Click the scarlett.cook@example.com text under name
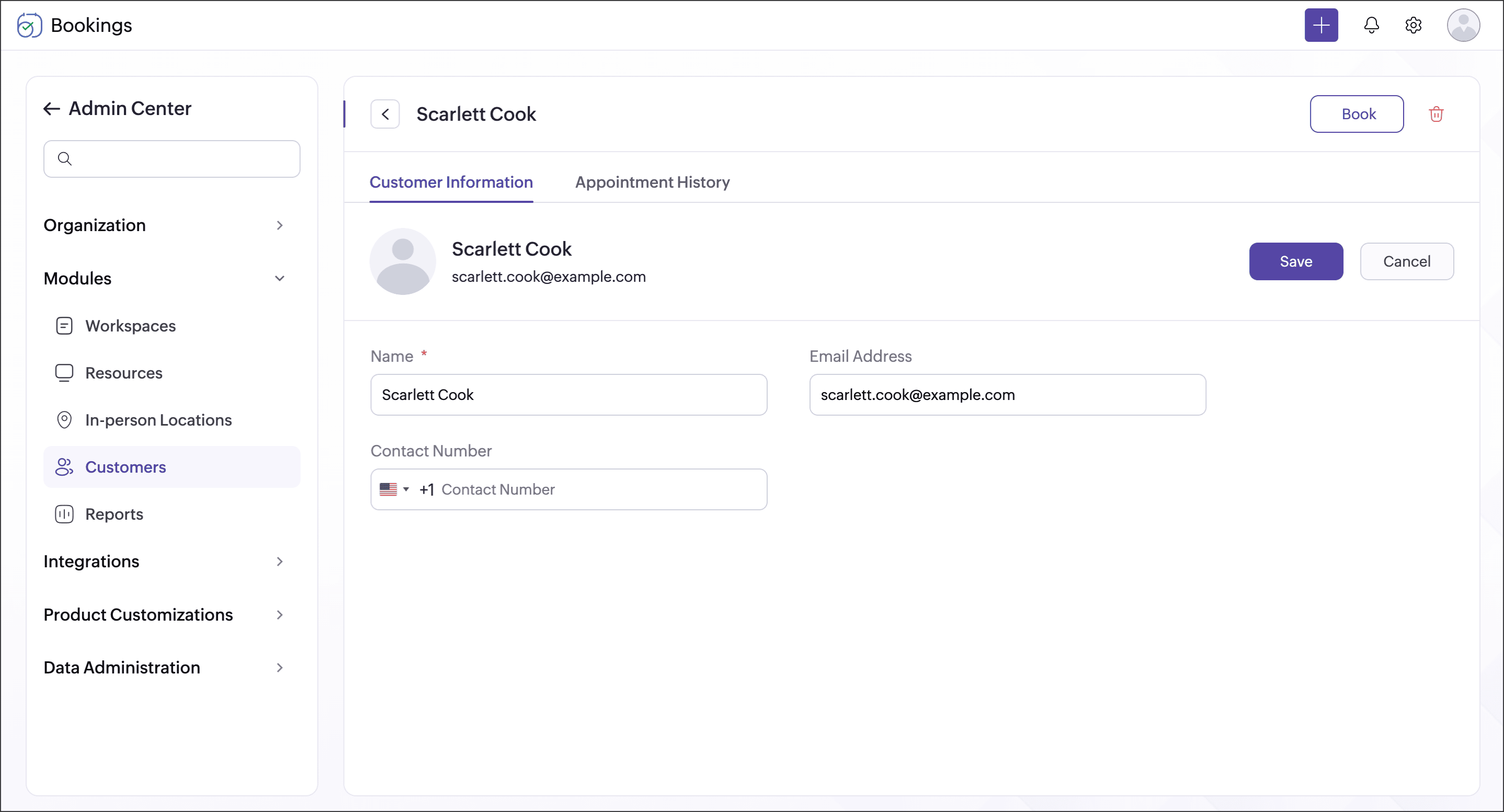Screen dimensions: 1504x812 [549, 277]
